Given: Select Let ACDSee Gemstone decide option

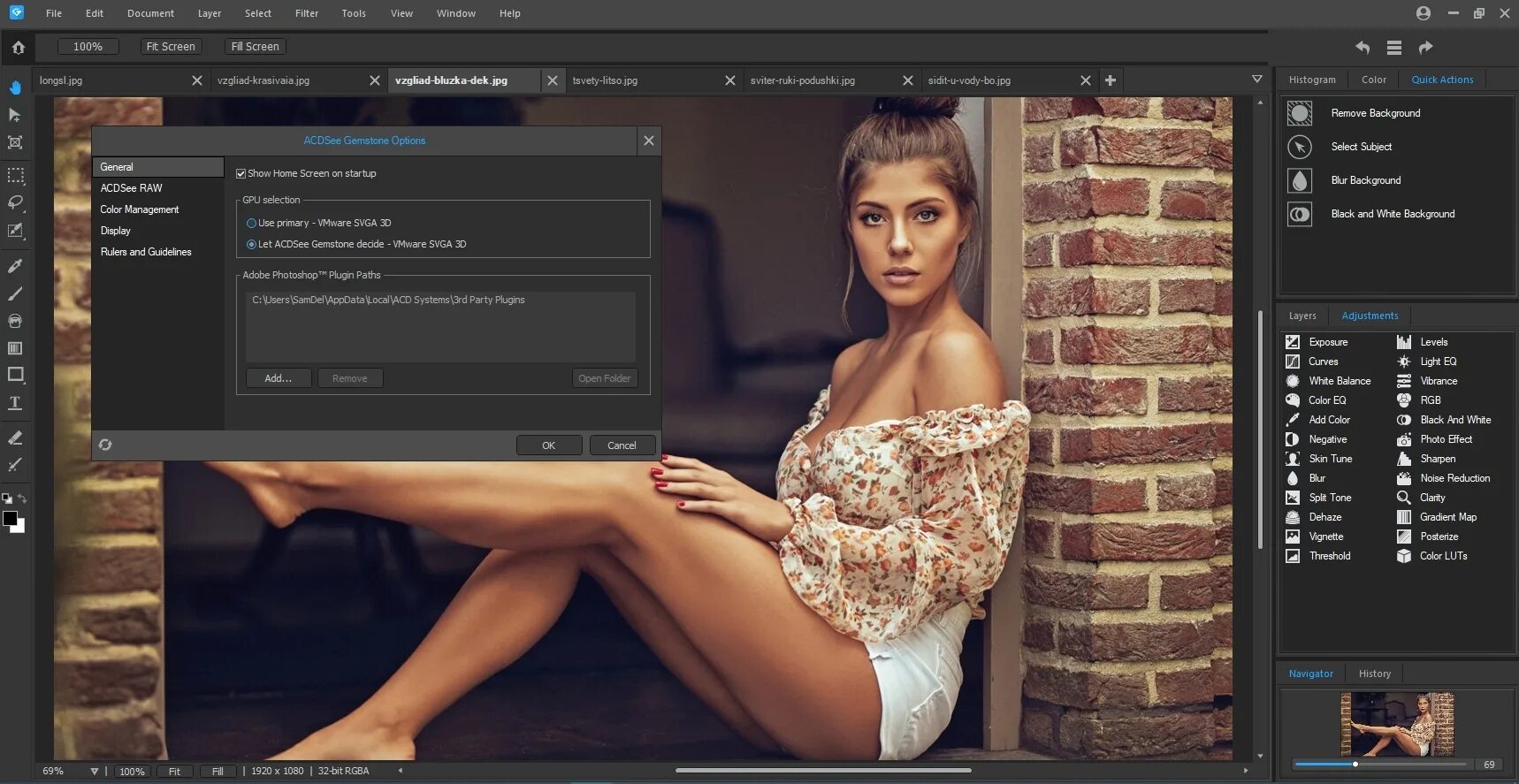Looking at the screenshot, I should [252, 245].
